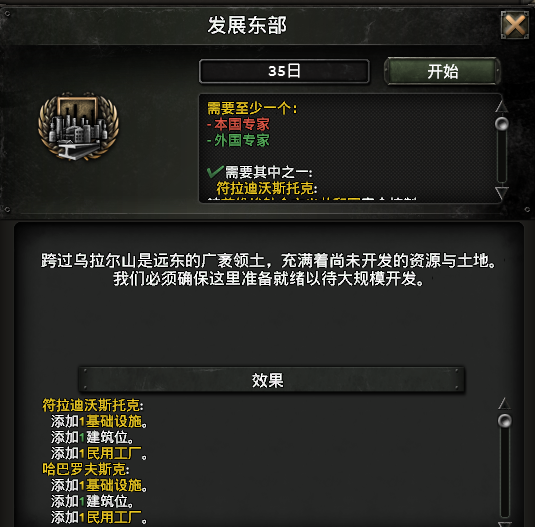
Task: Click the 本国专家 requirement text
Action: point(242,124)
